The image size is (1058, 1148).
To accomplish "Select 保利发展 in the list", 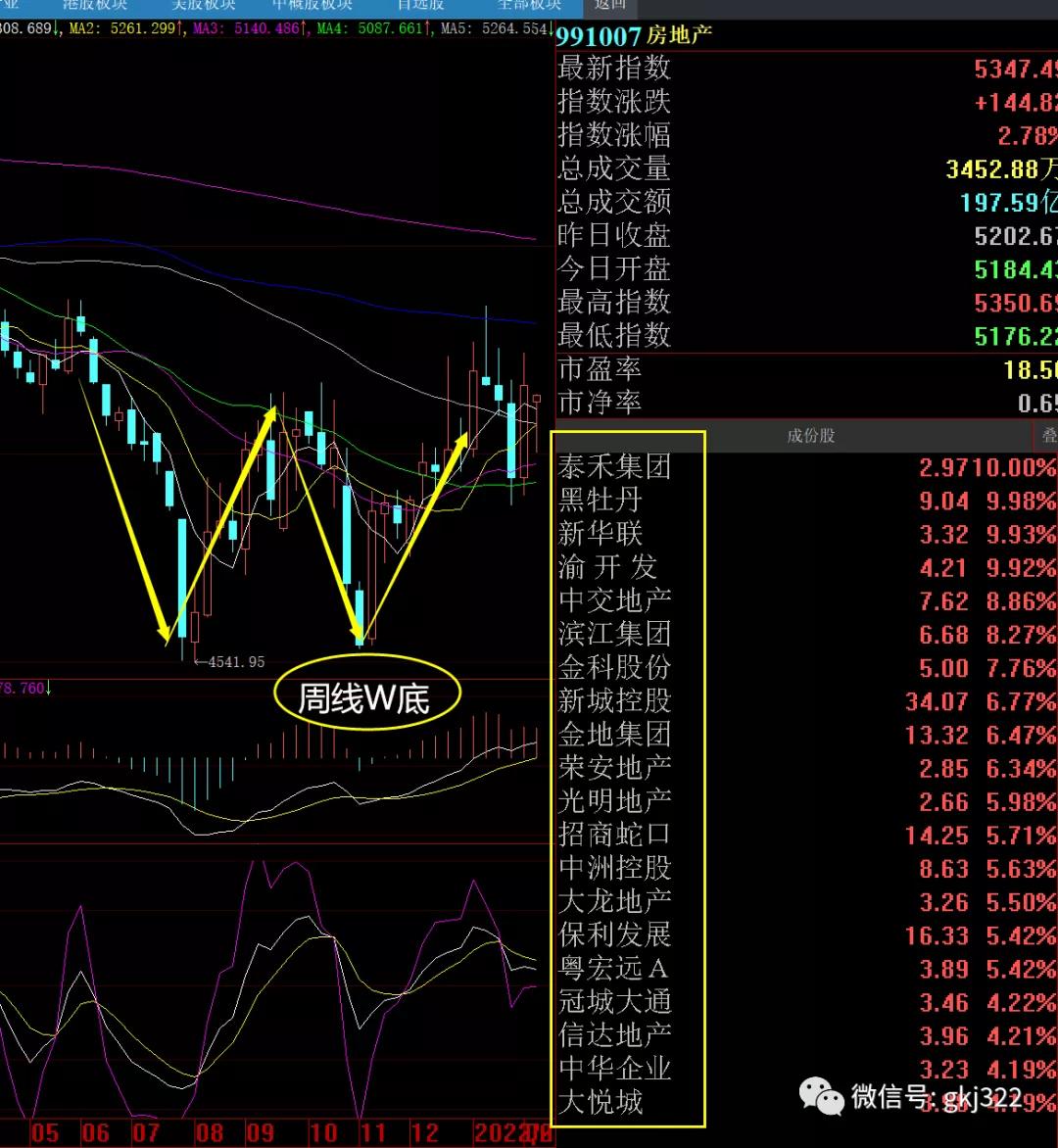I will coord(614,934).
